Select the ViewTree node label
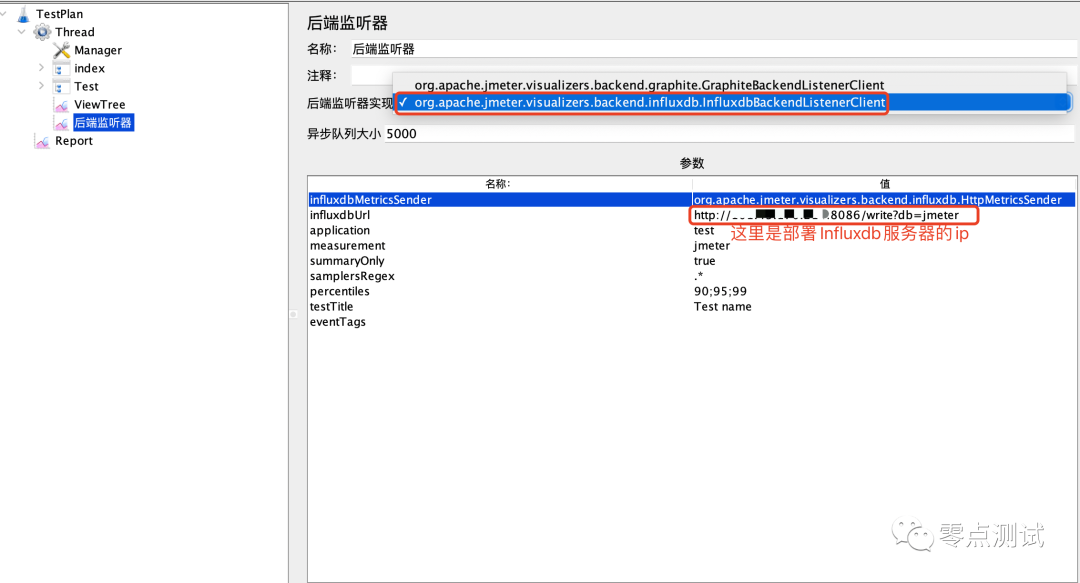Image resolution: width=1080 pixels, height=583 pixels. [100, 104]
